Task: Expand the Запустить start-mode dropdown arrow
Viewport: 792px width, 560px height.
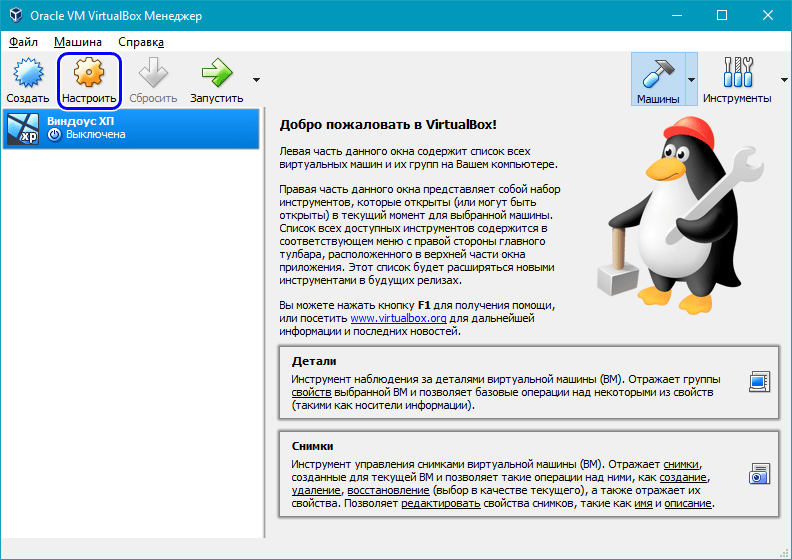Action: [x=257, y=80]
